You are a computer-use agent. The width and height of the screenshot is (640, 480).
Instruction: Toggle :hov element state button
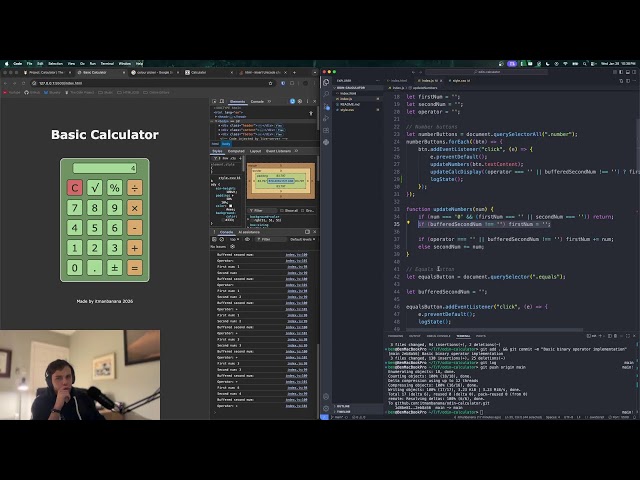coord(225,158)
